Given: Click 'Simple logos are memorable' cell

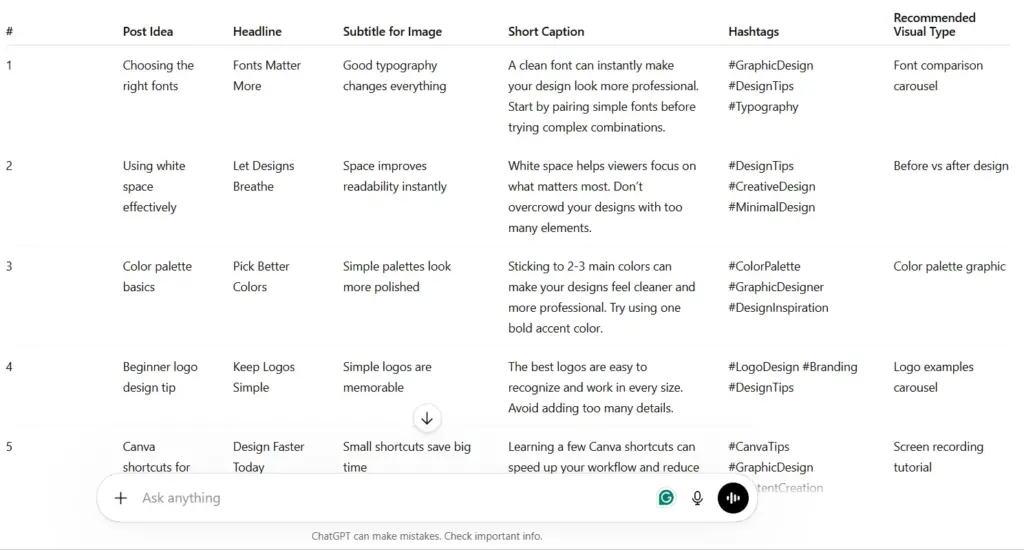Looking at the screenshot, I should point(387,377).
